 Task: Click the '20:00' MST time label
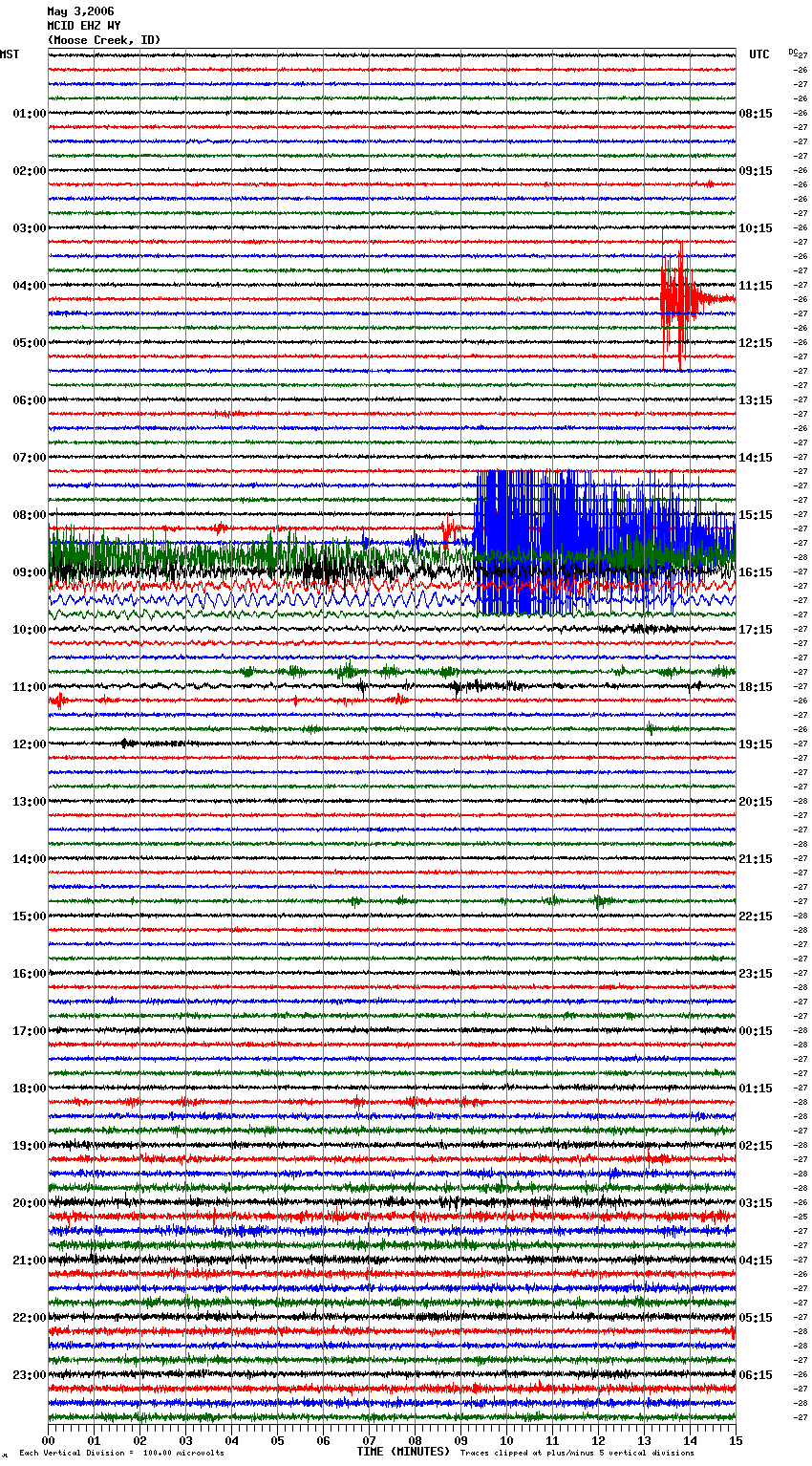click(x=30, y=1203)
